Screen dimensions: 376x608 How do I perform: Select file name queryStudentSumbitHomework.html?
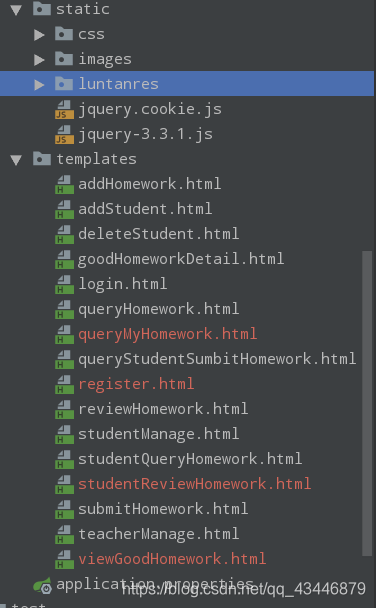(217, 359)
